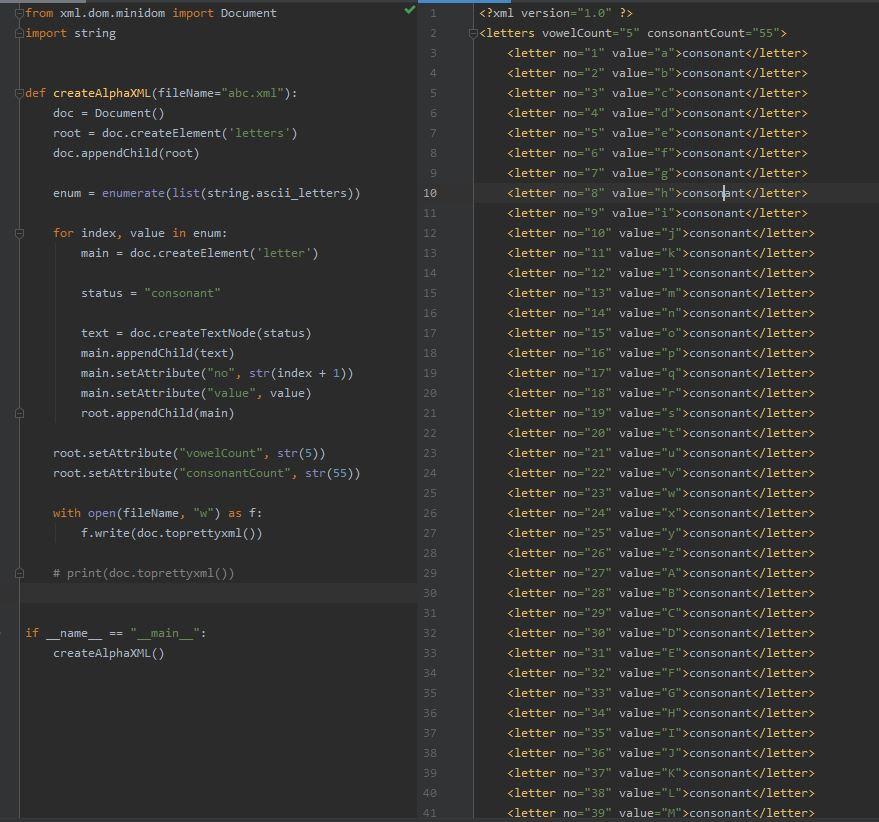The image size is (879, 822).
Task: Click 'text = doc.createTextNode(status)' line
Action: (x=196, y=333)
